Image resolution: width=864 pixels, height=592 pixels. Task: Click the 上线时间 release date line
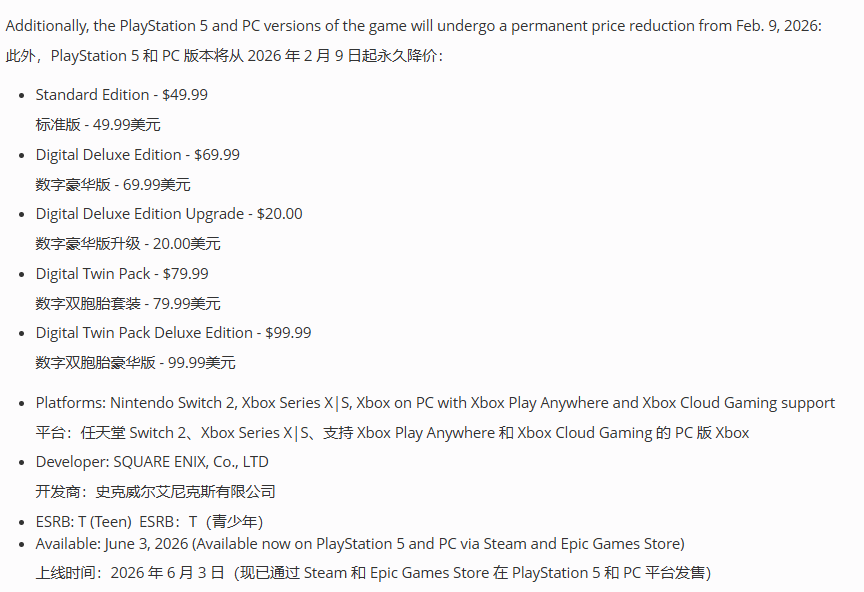[x=373, y=573]
